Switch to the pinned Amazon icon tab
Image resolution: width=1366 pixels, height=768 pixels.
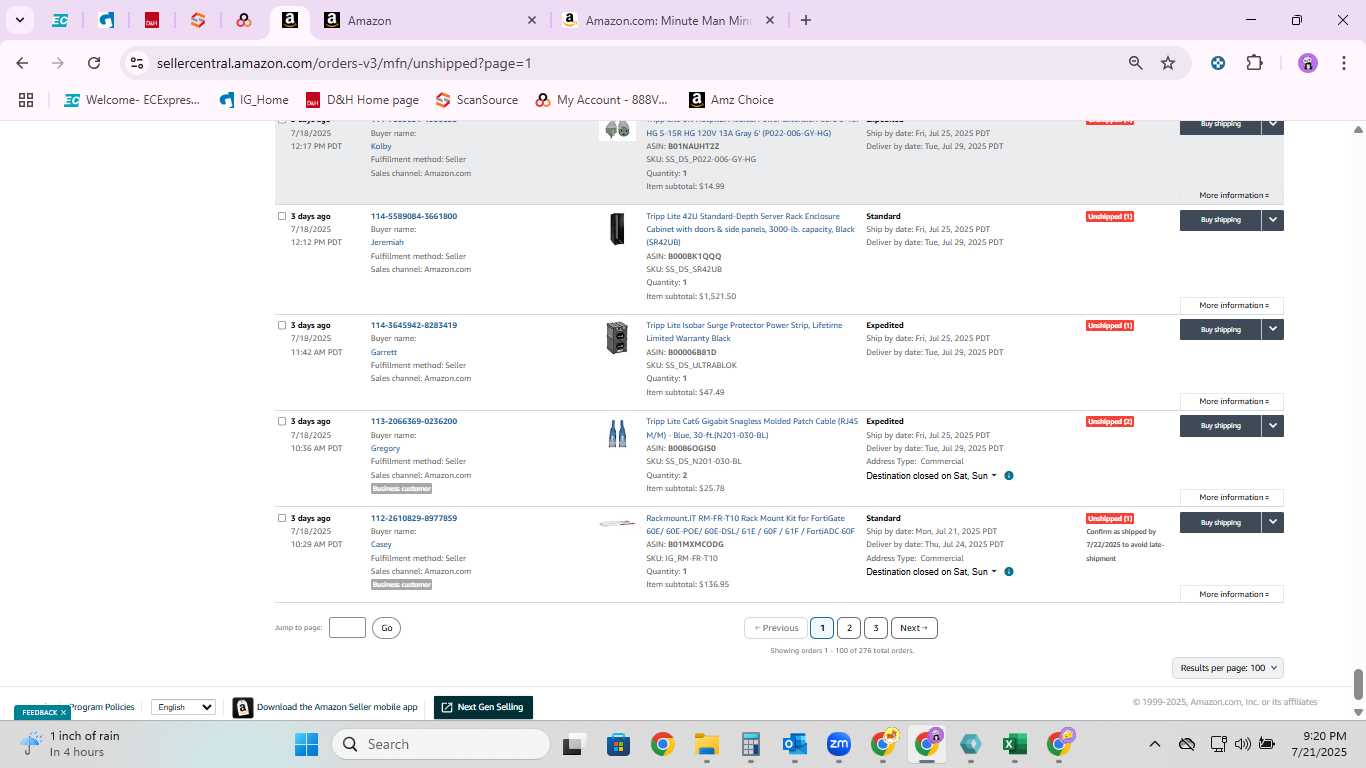click(x=289, y=20)
